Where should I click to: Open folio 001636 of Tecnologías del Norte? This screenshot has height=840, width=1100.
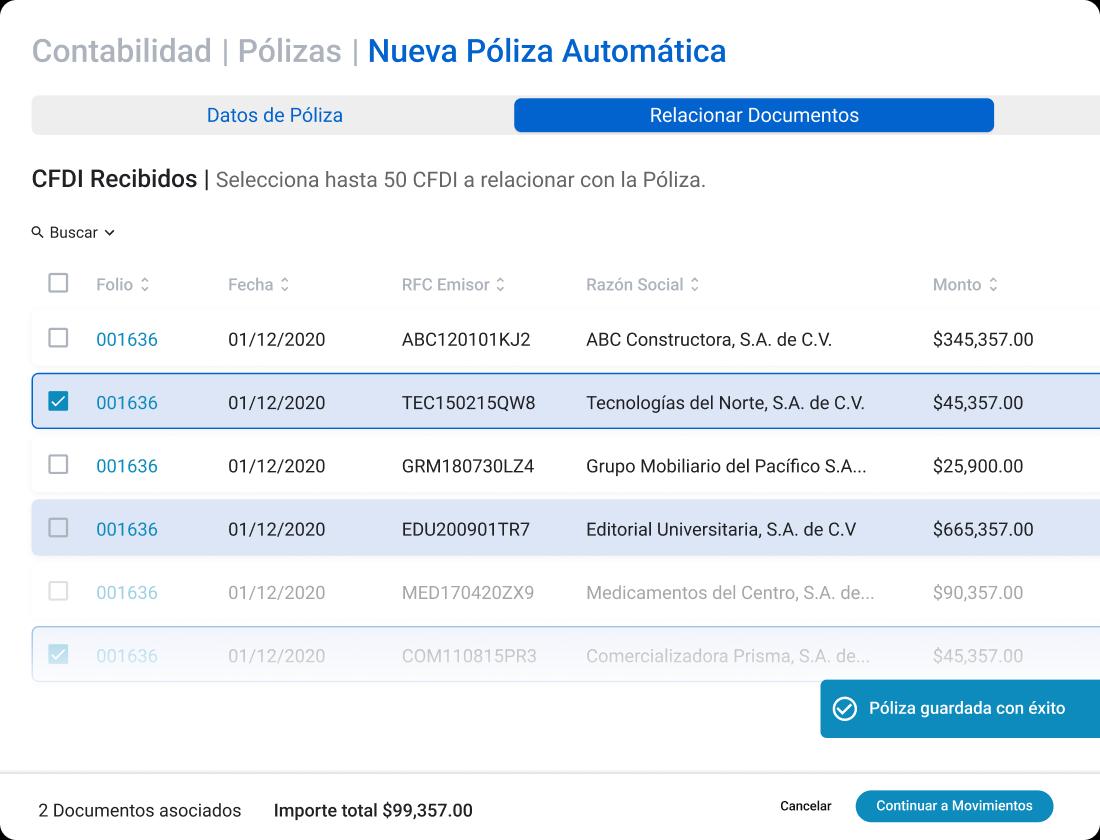click(x=127, y=403)
